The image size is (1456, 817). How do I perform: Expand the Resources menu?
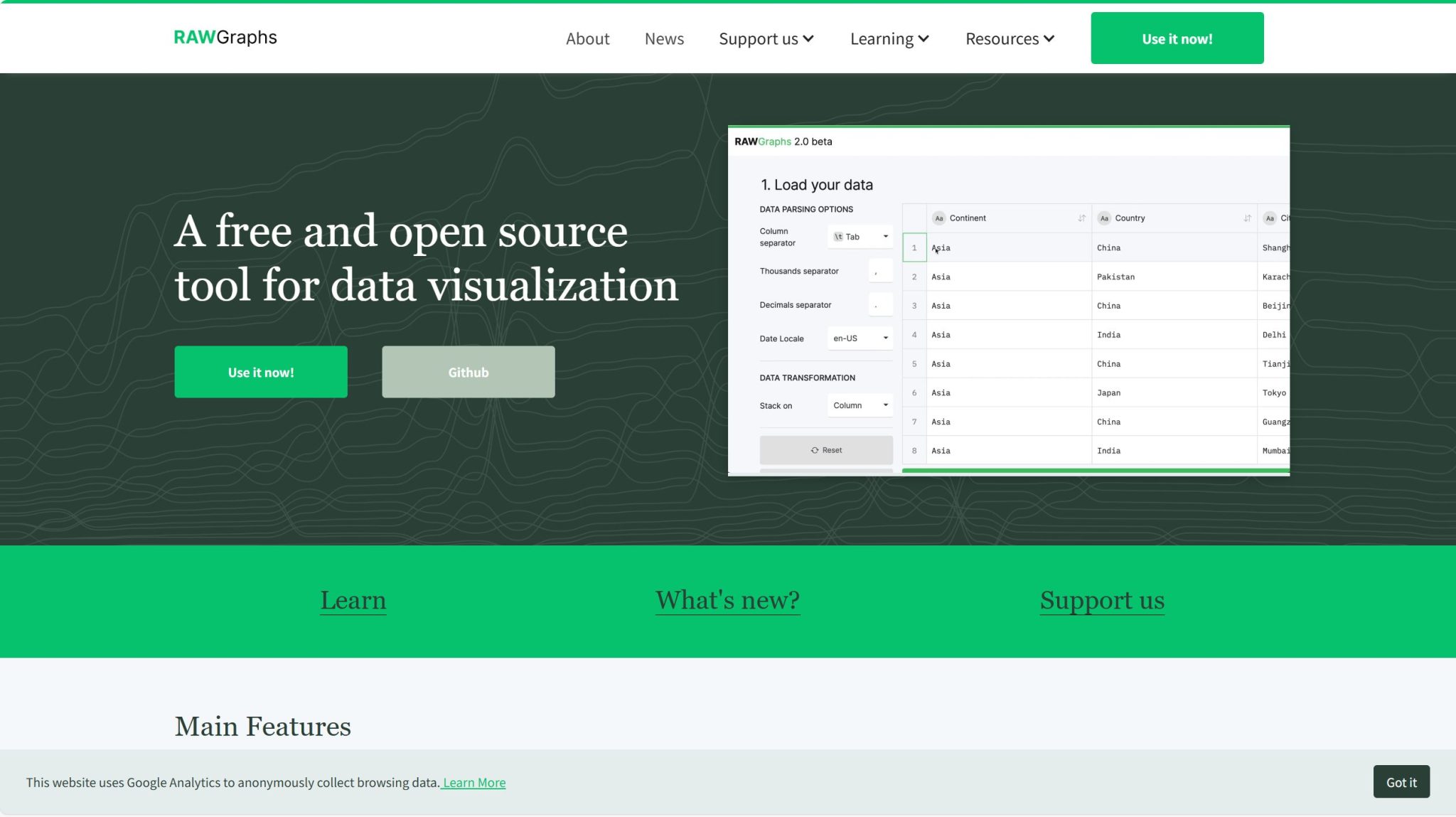[x=1010, y=38]
